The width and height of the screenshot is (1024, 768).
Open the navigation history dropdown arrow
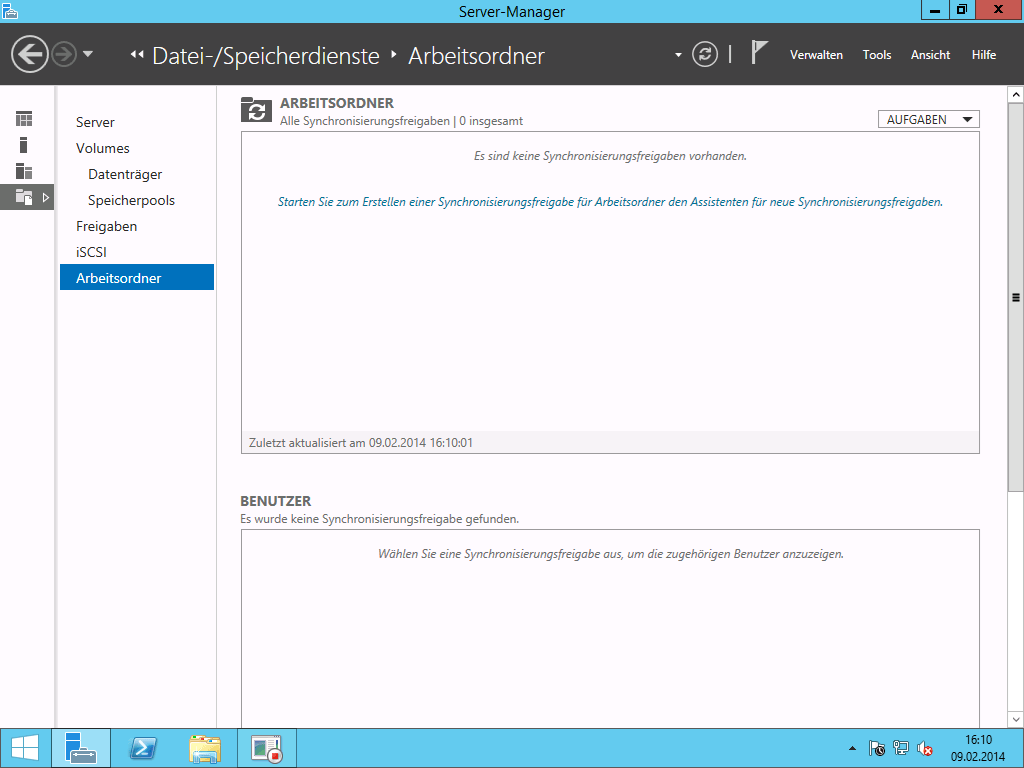click(88, 54)
